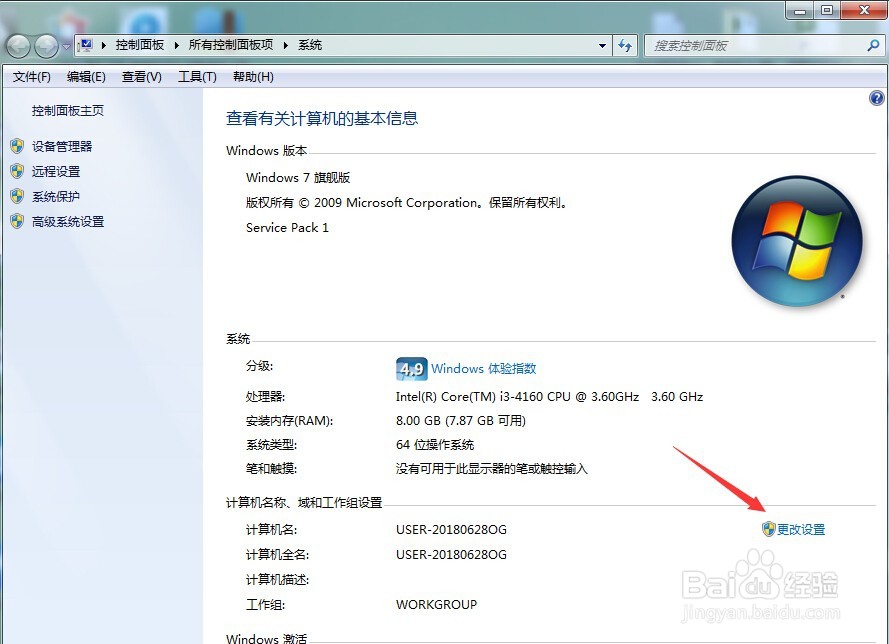The image size is (889, 644).
Task: Click the copyright line 版权所有 © 2009 Microsoft
Action: (x=407, y=202)
